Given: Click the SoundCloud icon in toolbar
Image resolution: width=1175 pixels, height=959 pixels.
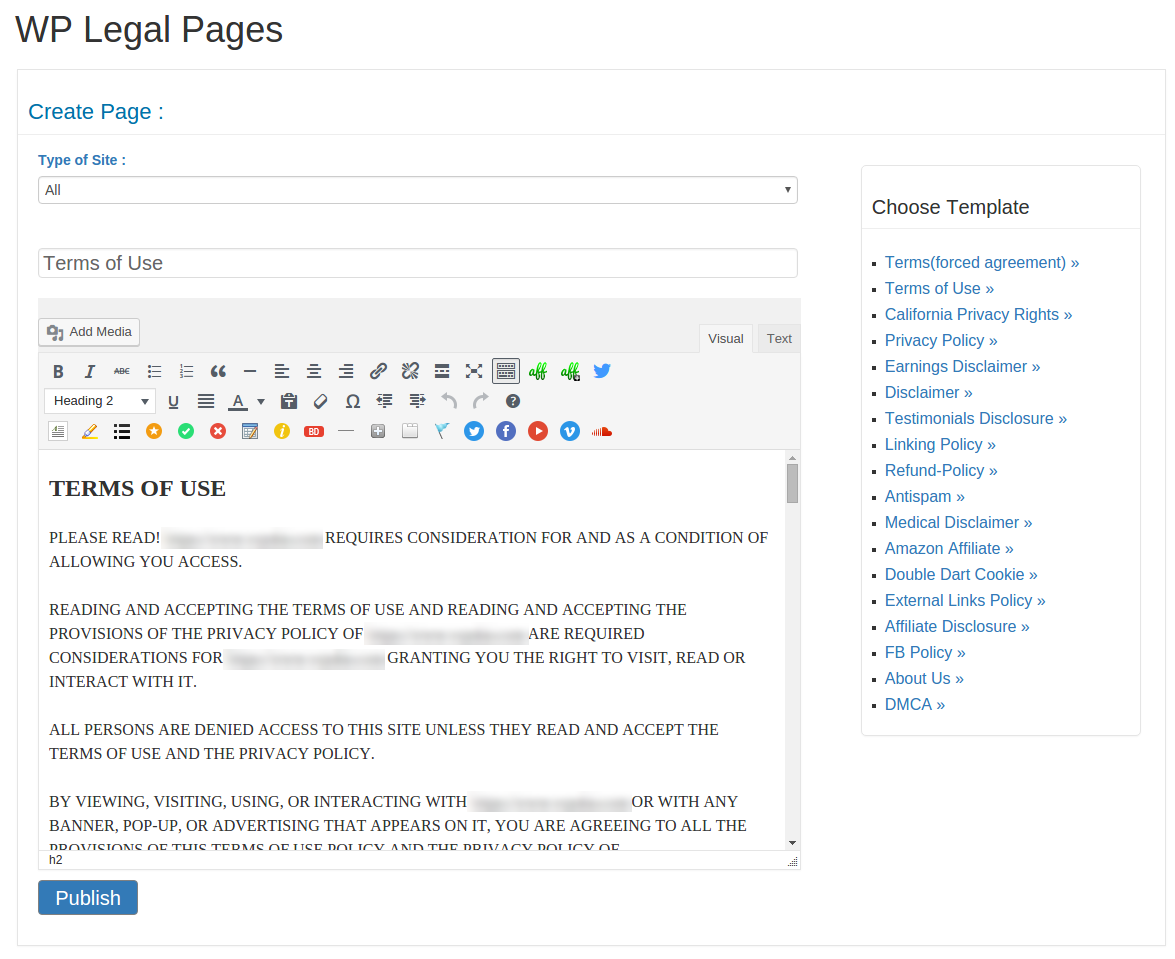Looking at the screenshot, I should [601, 431].
